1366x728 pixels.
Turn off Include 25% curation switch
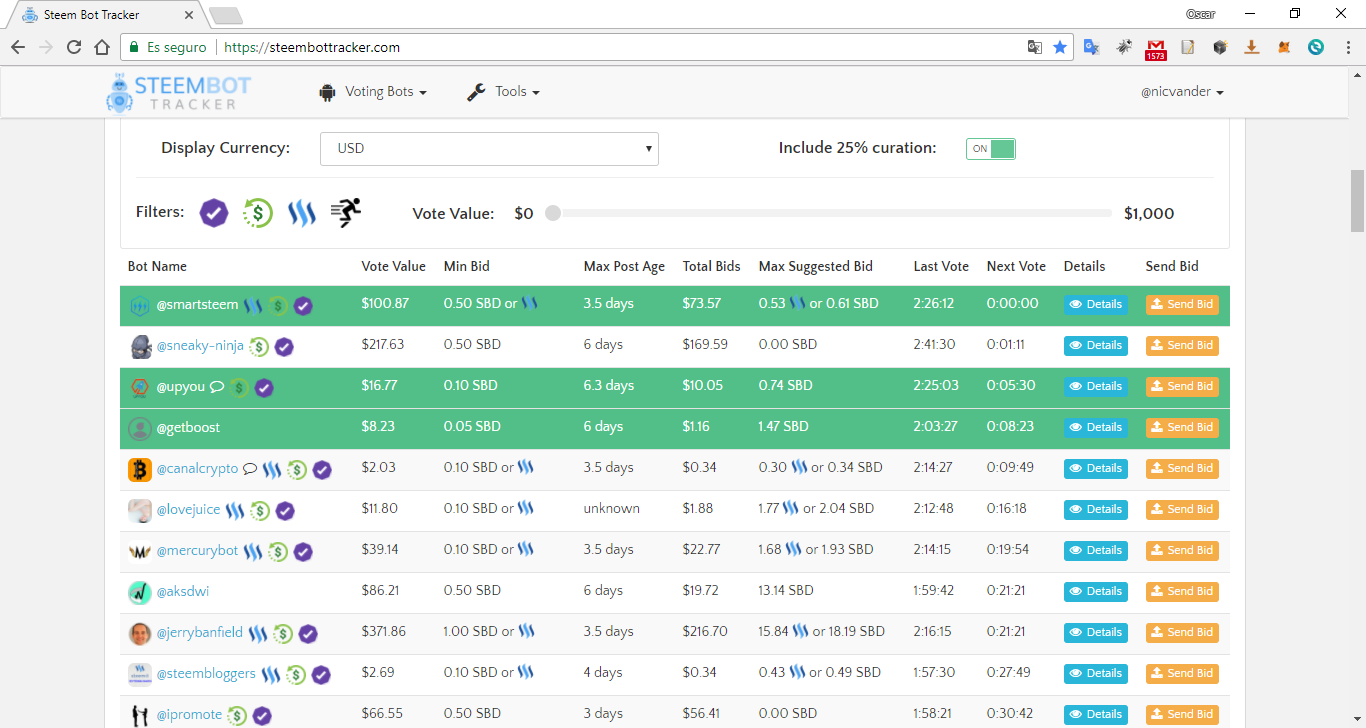tap(991, 148)
